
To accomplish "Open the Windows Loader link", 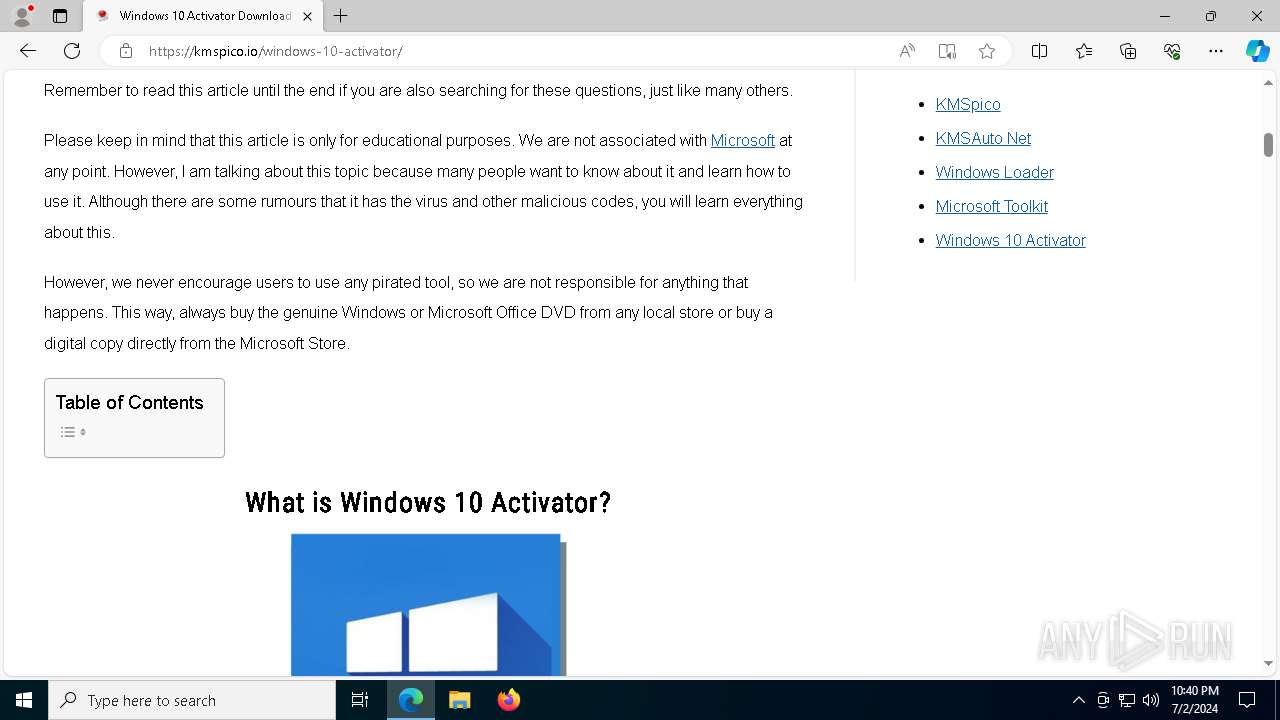I will (x=995, y=172).
